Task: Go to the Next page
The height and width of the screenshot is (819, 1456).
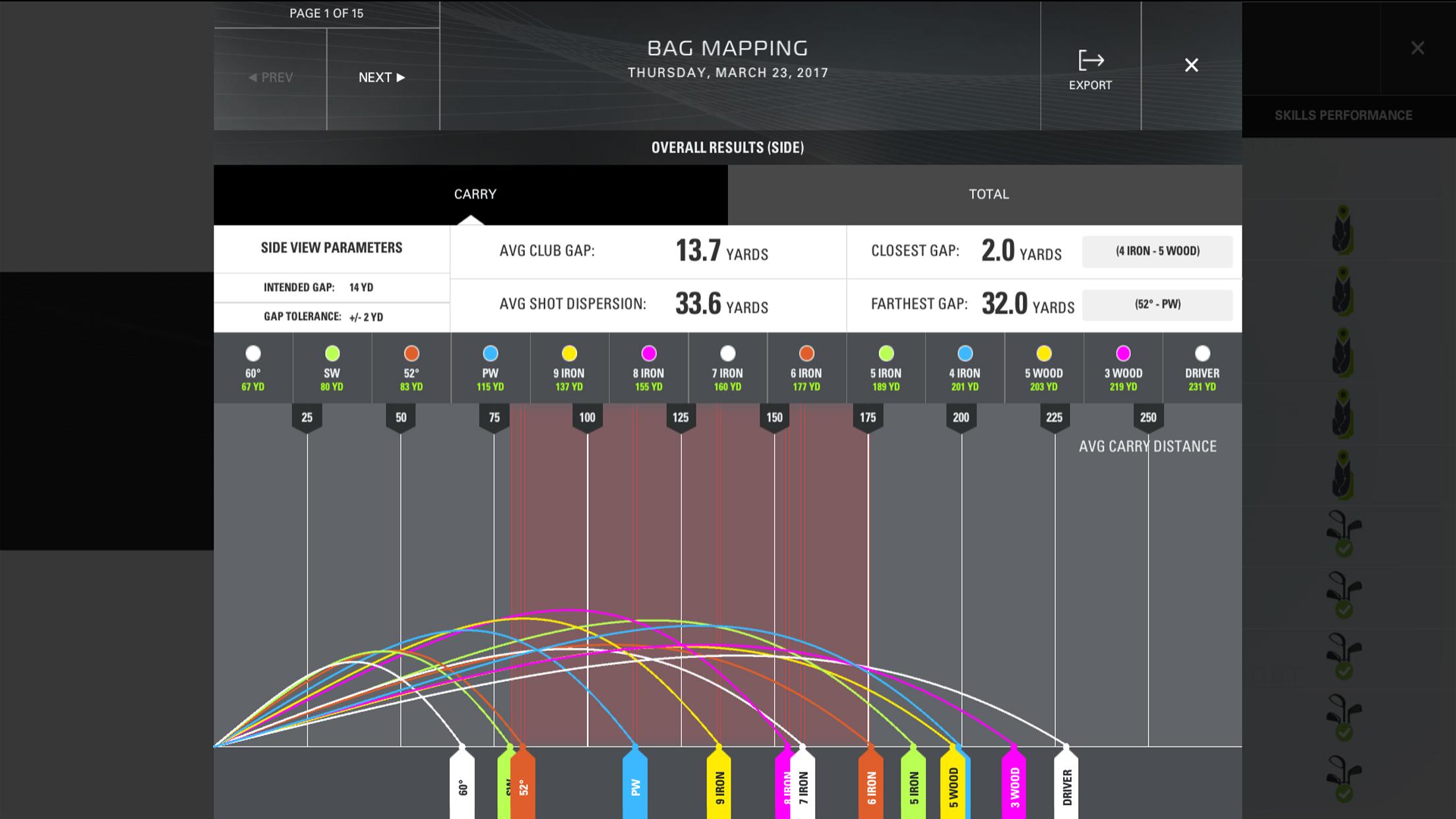Action: (382, 78)
